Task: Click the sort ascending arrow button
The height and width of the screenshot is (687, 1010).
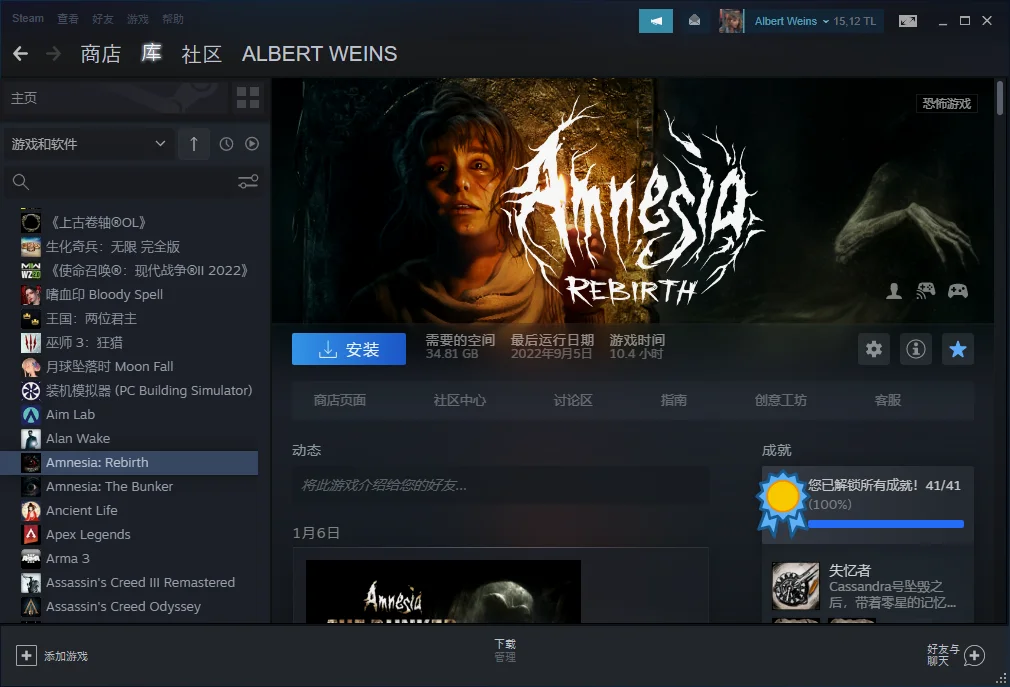Action: point(194,144)
